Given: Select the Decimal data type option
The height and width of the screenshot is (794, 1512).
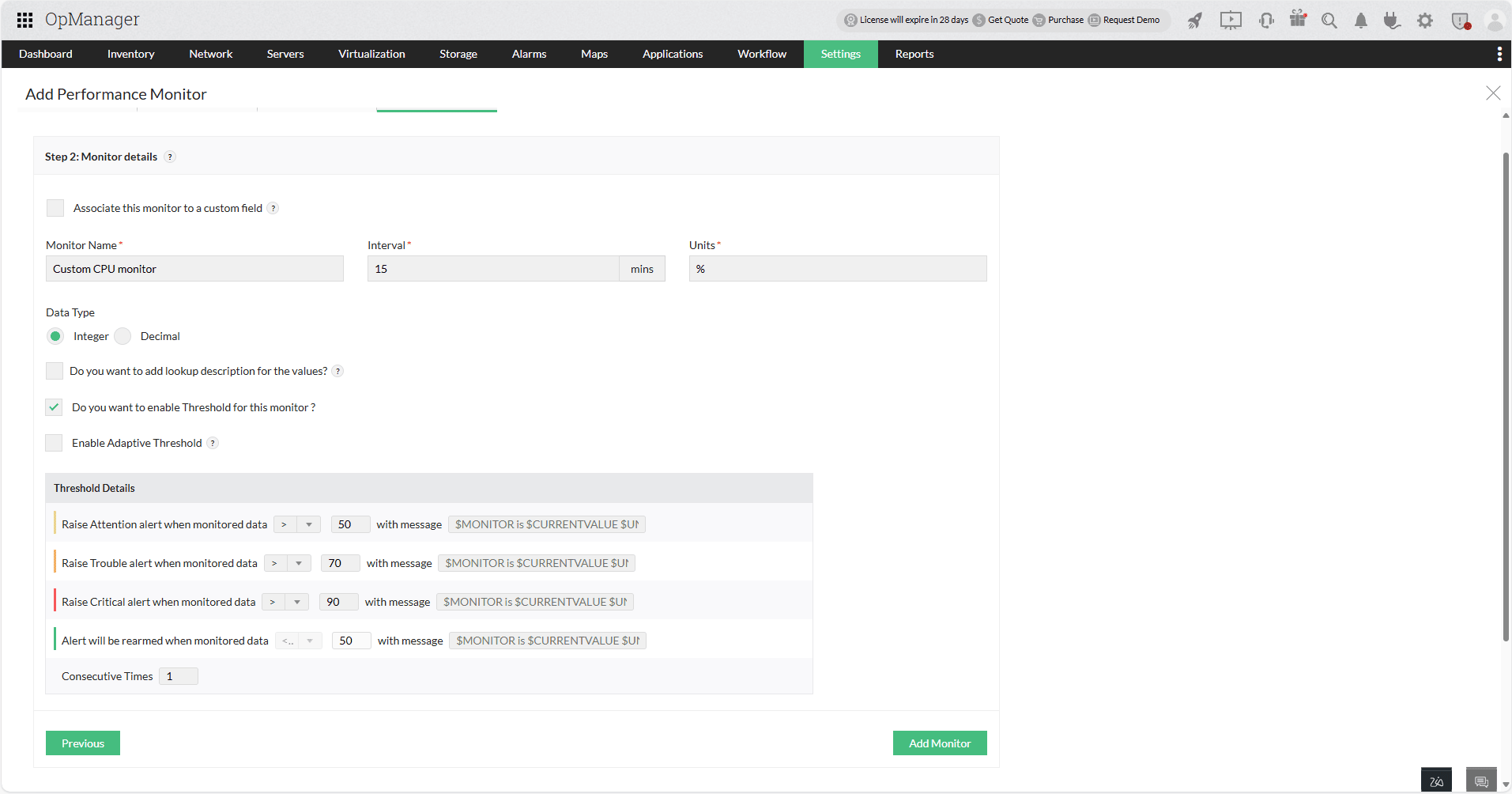Looking at the screenshot, I should [x=124, y=336].
